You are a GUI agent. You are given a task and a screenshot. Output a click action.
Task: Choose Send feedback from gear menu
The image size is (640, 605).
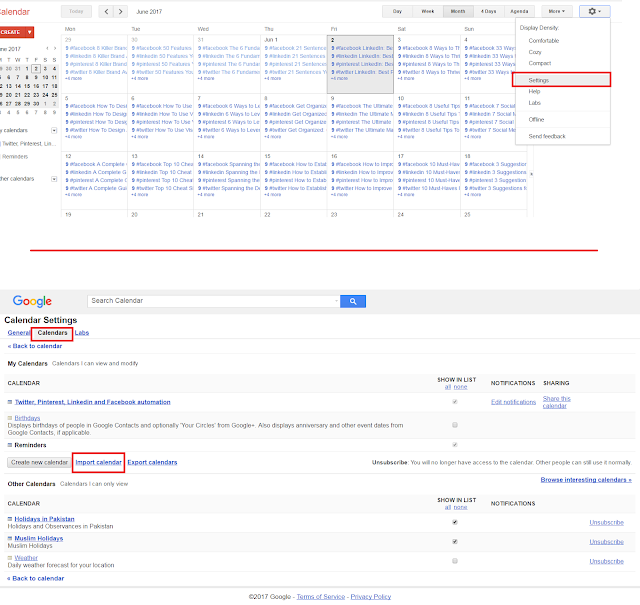pos(547,136)
